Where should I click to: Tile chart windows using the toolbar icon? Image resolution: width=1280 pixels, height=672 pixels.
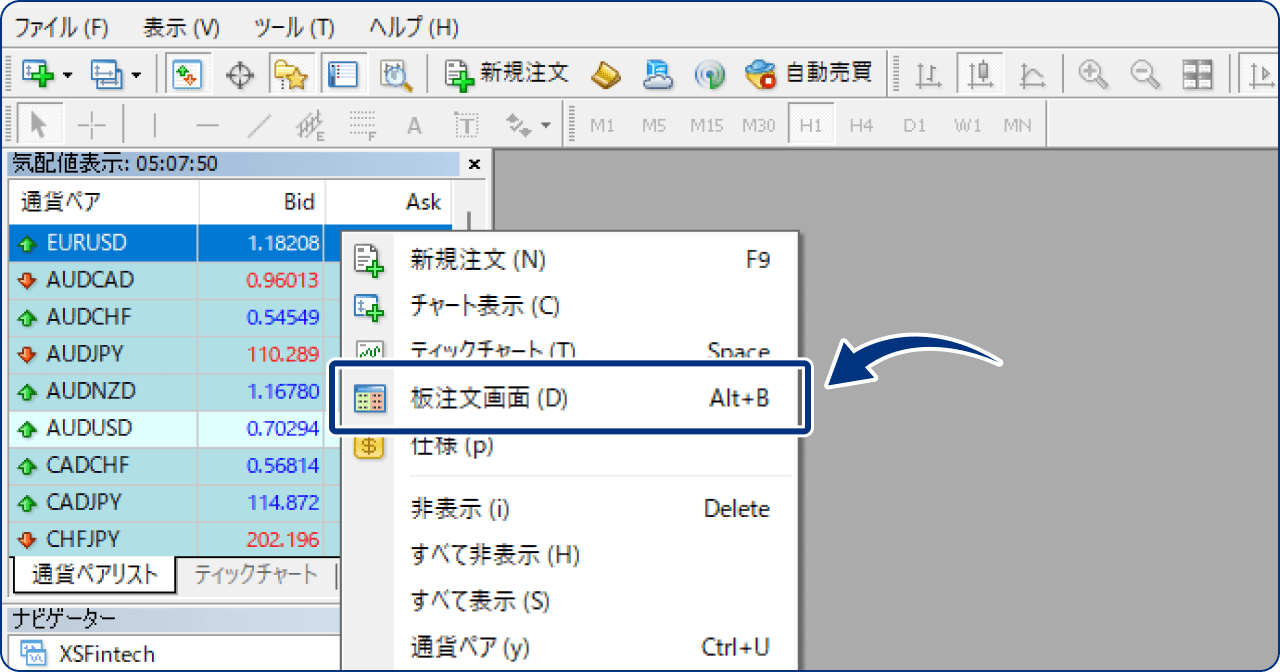(x=1196, y=73)
